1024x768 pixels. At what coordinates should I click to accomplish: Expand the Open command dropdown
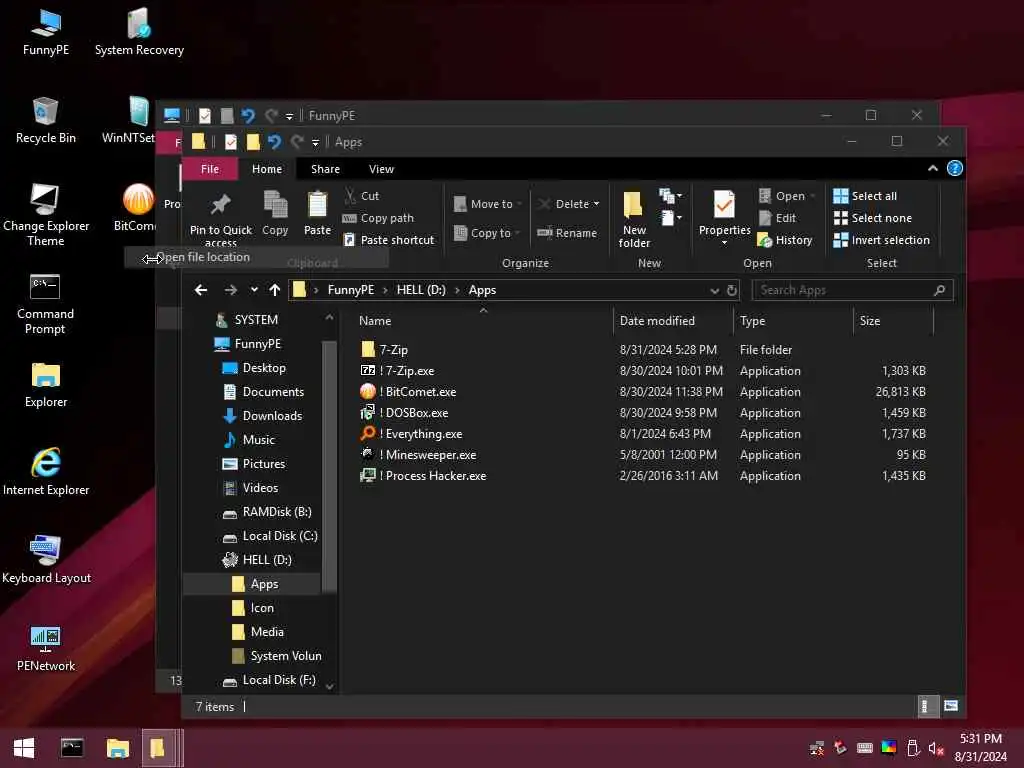tap(812, 196)
